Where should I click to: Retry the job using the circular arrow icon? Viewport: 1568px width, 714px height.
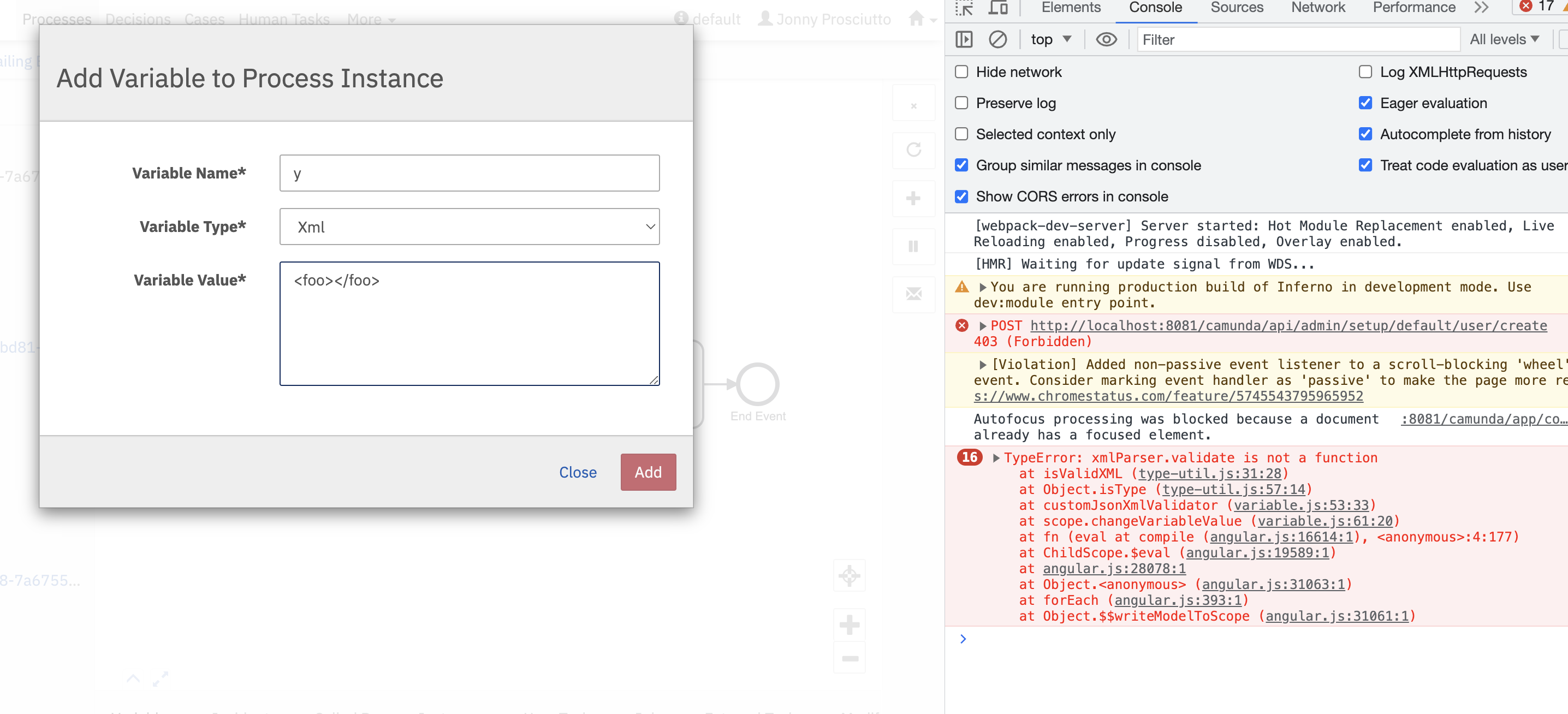tap(913, 150)
